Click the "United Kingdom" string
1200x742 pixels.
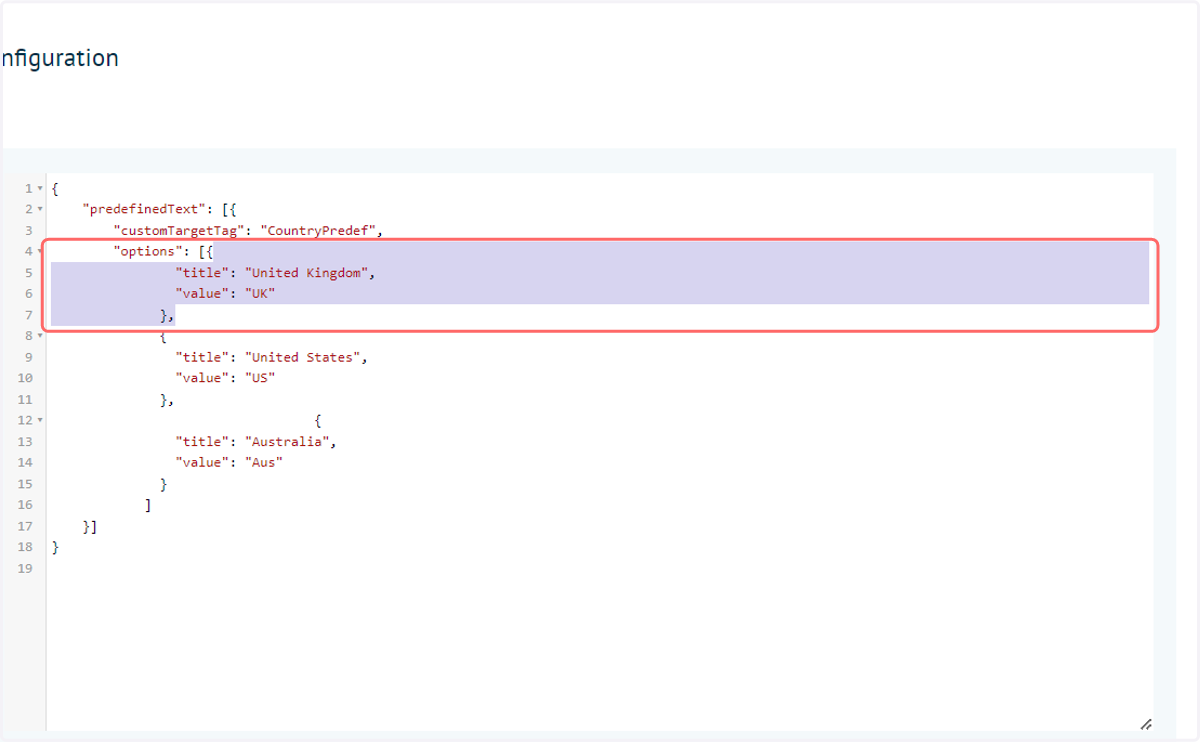306,273
